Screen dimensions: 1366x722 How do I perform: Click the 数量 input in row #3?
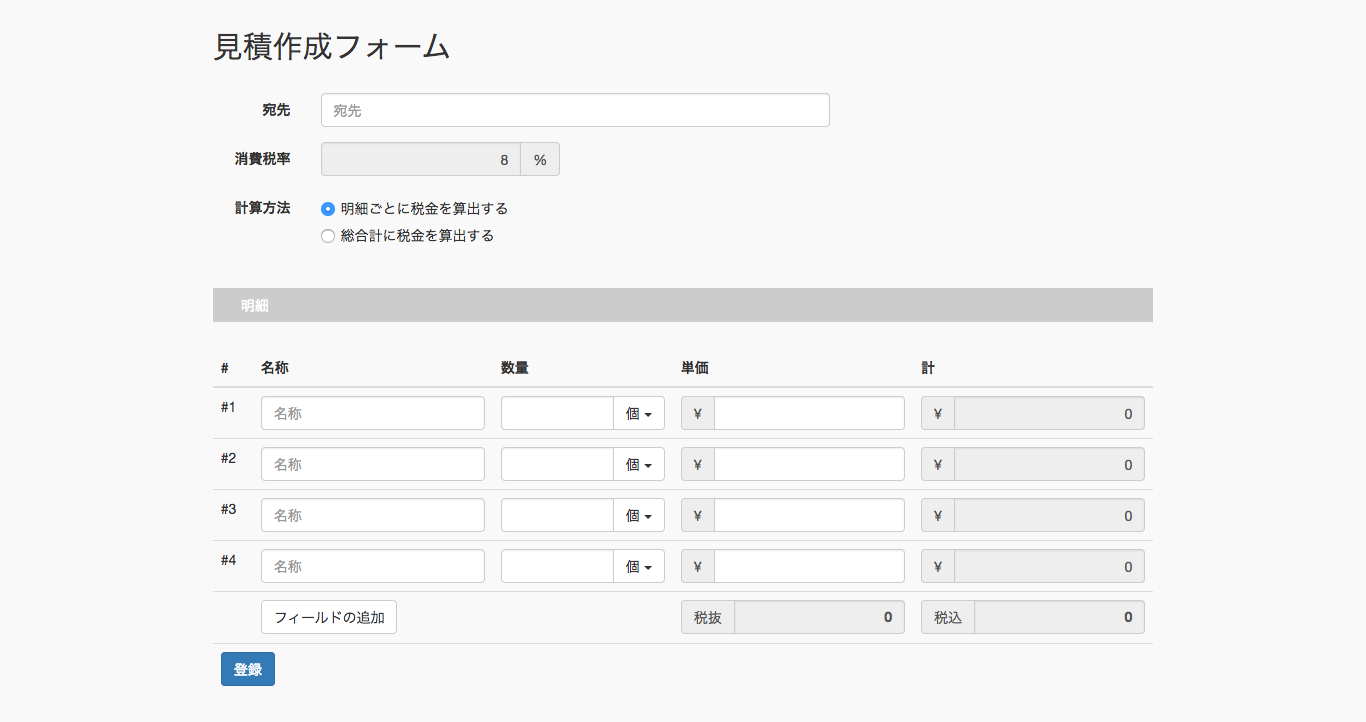[557, 515]
